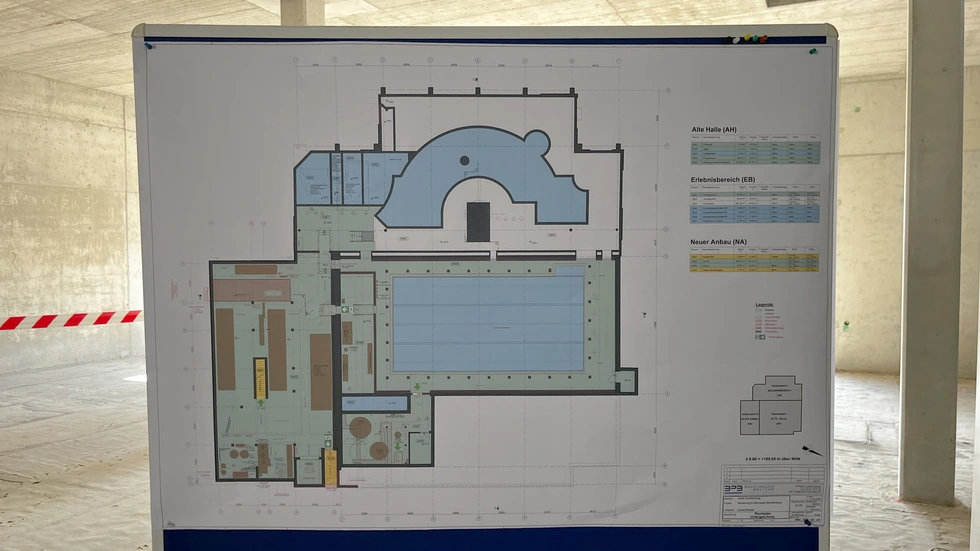This screenshot has width=980, height=551.
Task: Click the north arrow near scale text
Action: click(x=811, y=450)
